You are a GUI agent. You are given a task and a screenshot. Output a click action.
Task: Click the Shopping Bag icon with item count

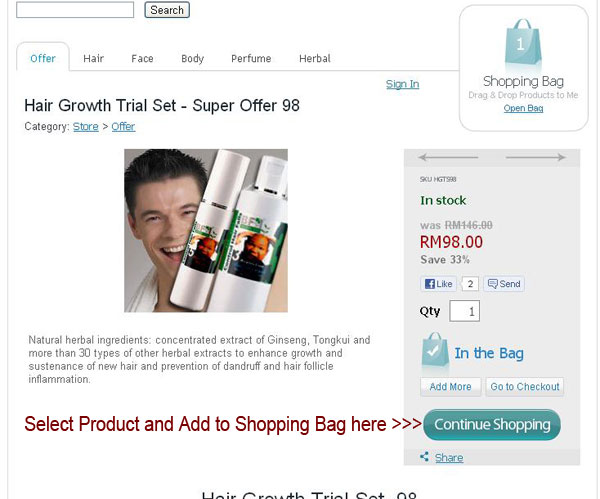point(523,42)
